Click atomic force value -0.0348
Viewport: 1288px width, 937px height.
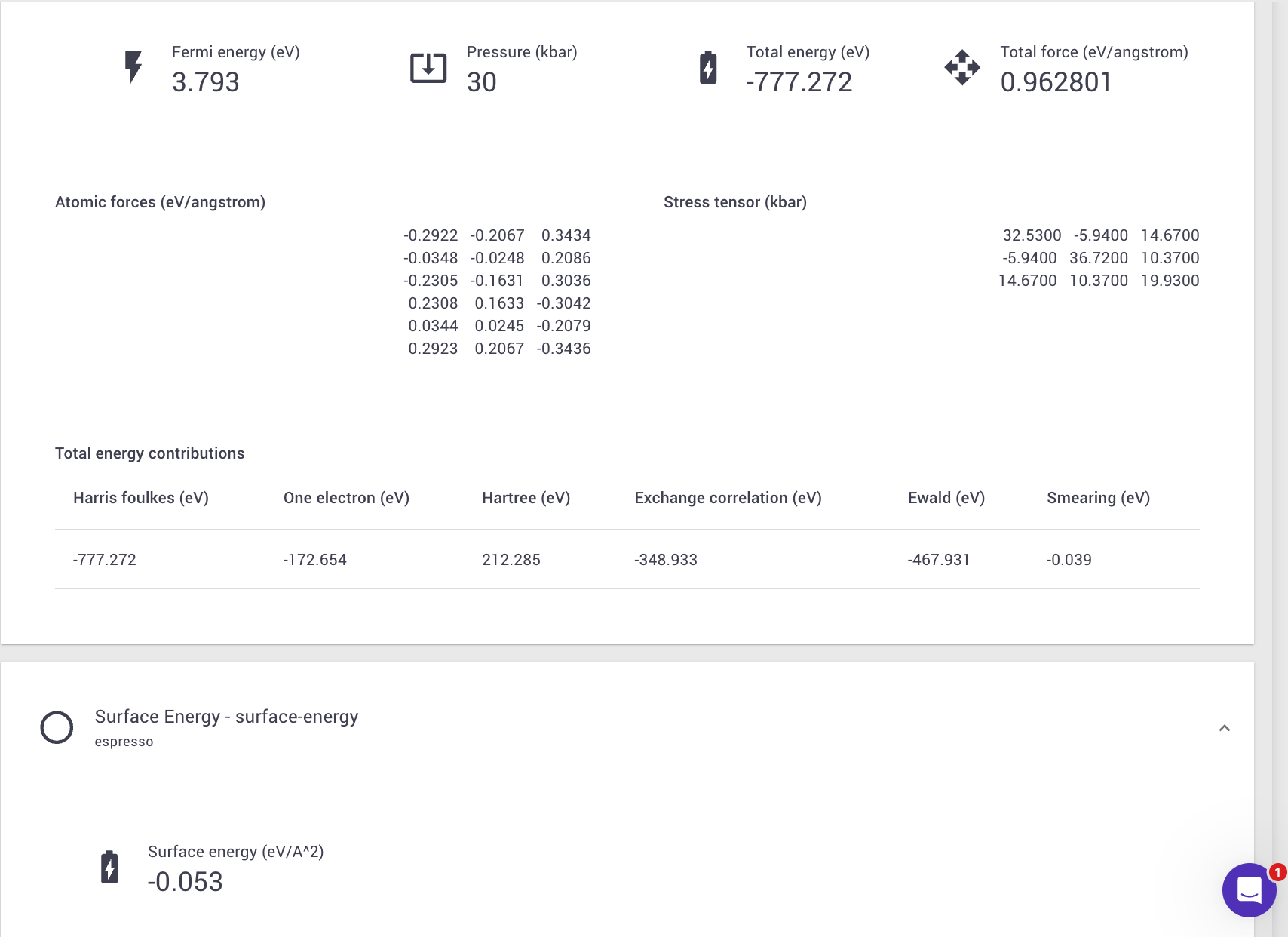[431, 258]
